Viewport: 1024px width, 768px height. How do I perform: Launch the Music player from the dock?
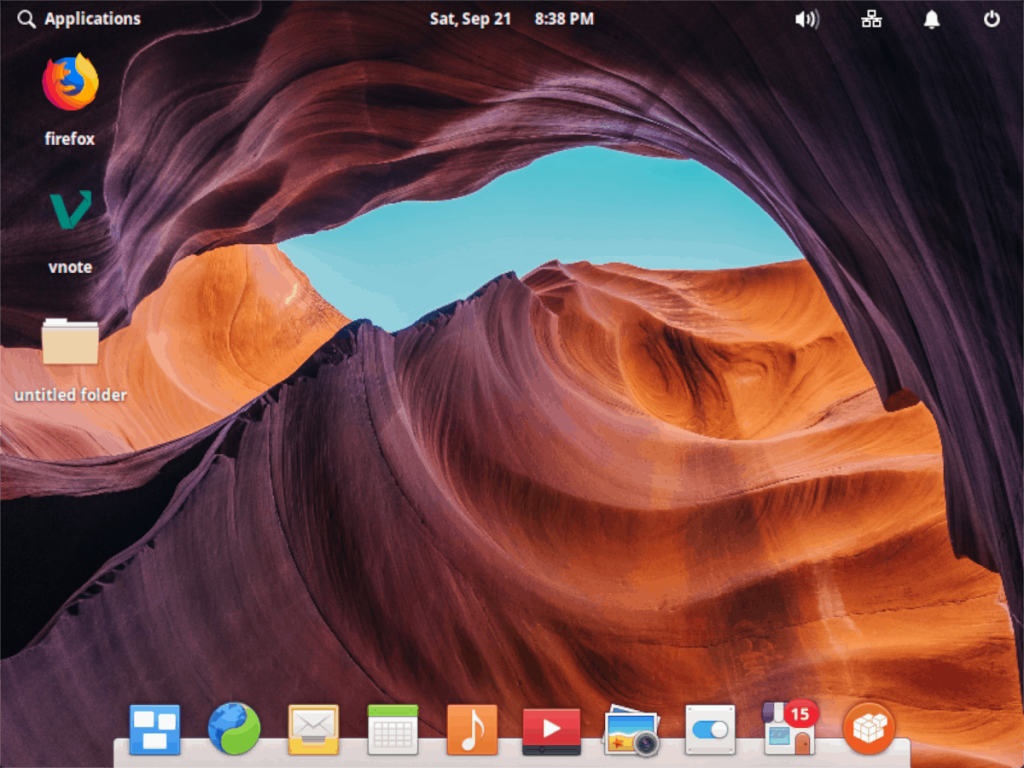tap(471, 729)
